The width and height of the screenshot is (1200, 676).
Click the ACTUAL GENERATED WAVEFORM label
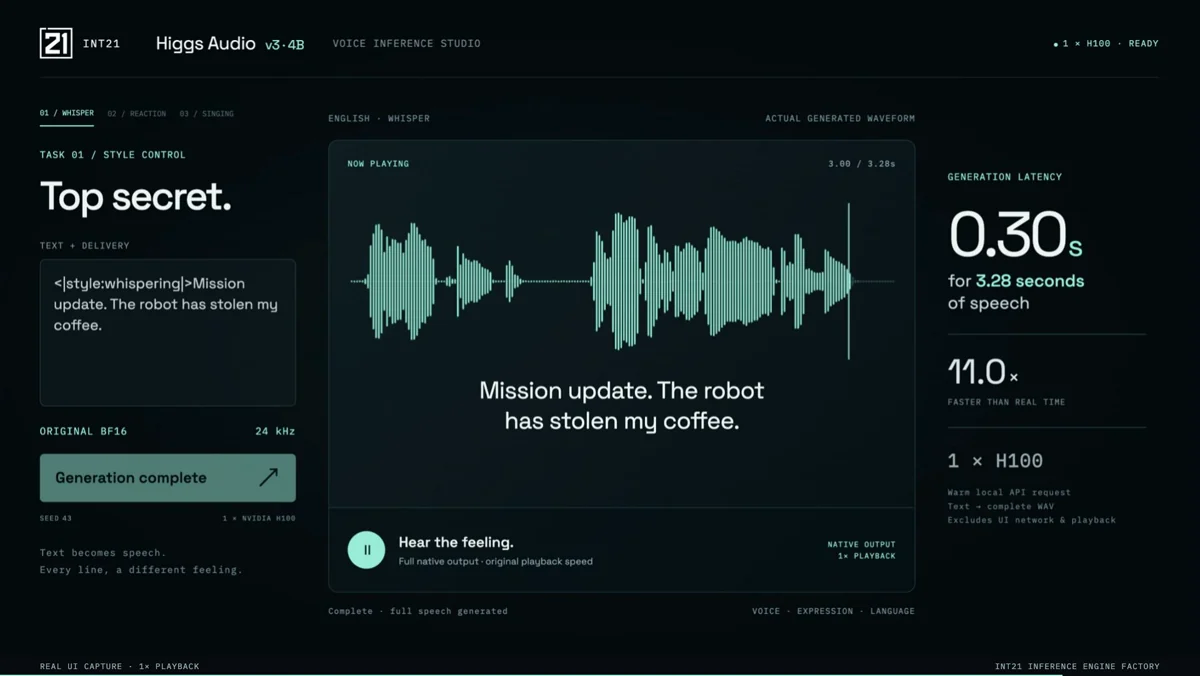[840, 118]
